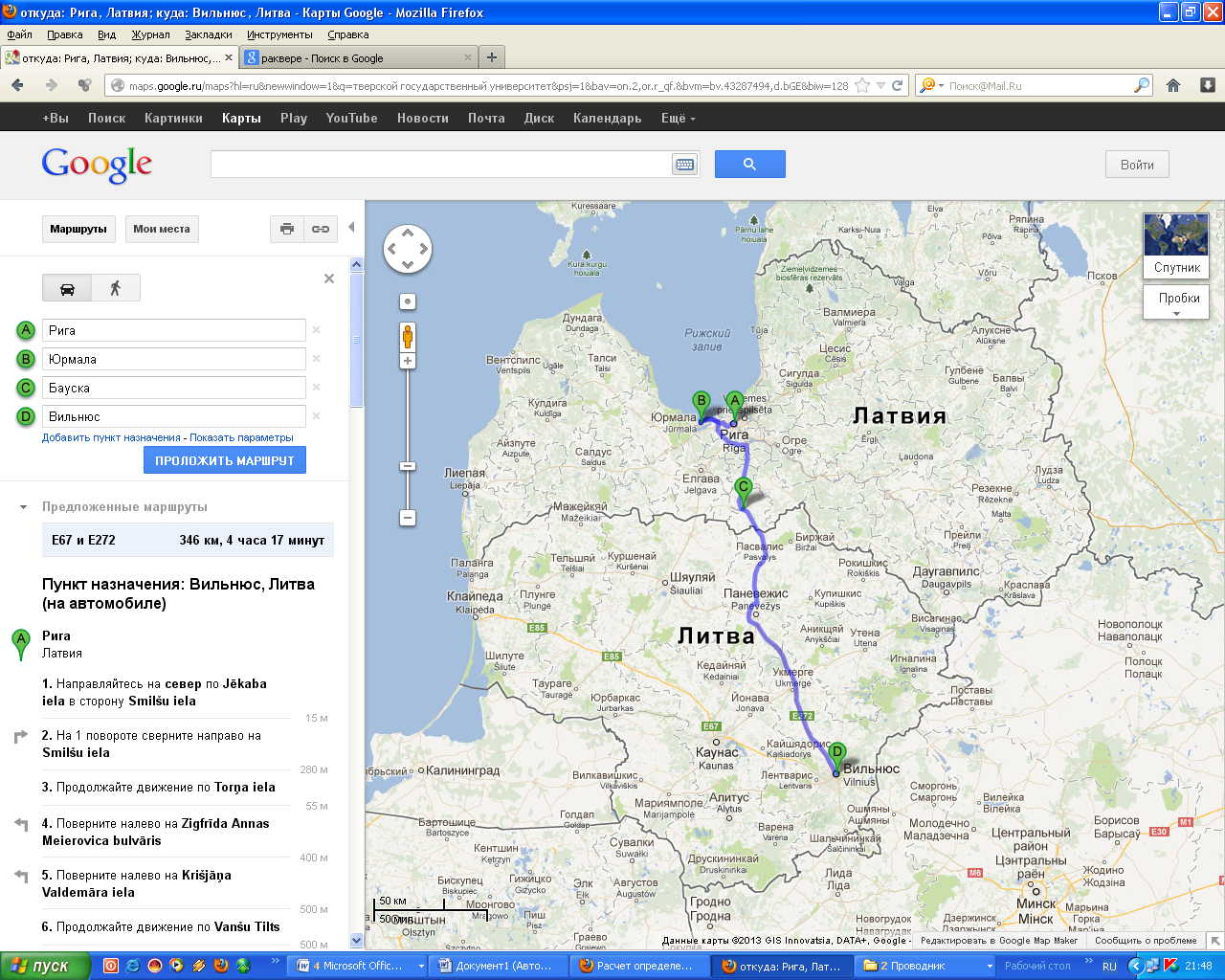Toggle the Пробки traffic layer
Image resolution: width=1225 pixels, height=980 pixels.
coord(1178,302)
